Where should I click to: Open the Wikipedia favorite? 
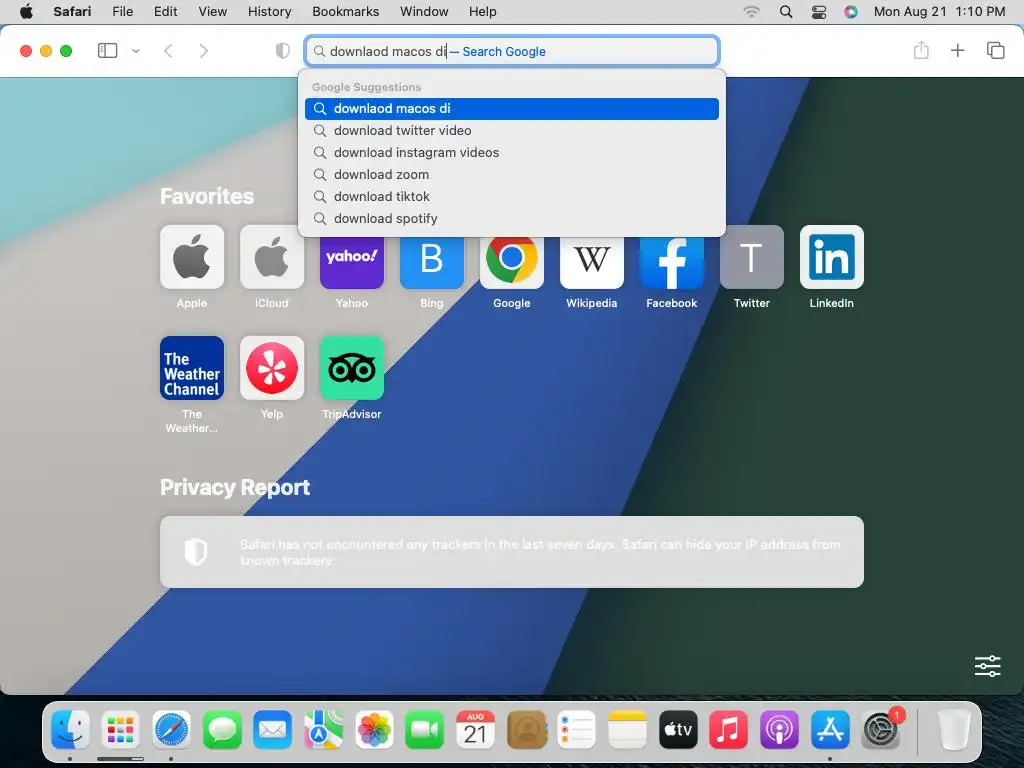click(592, 262)
